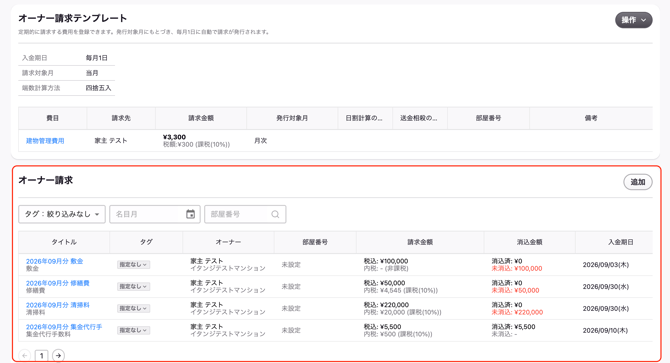Click the 追加 button
670x363 pixels.
tap(638, 182)
